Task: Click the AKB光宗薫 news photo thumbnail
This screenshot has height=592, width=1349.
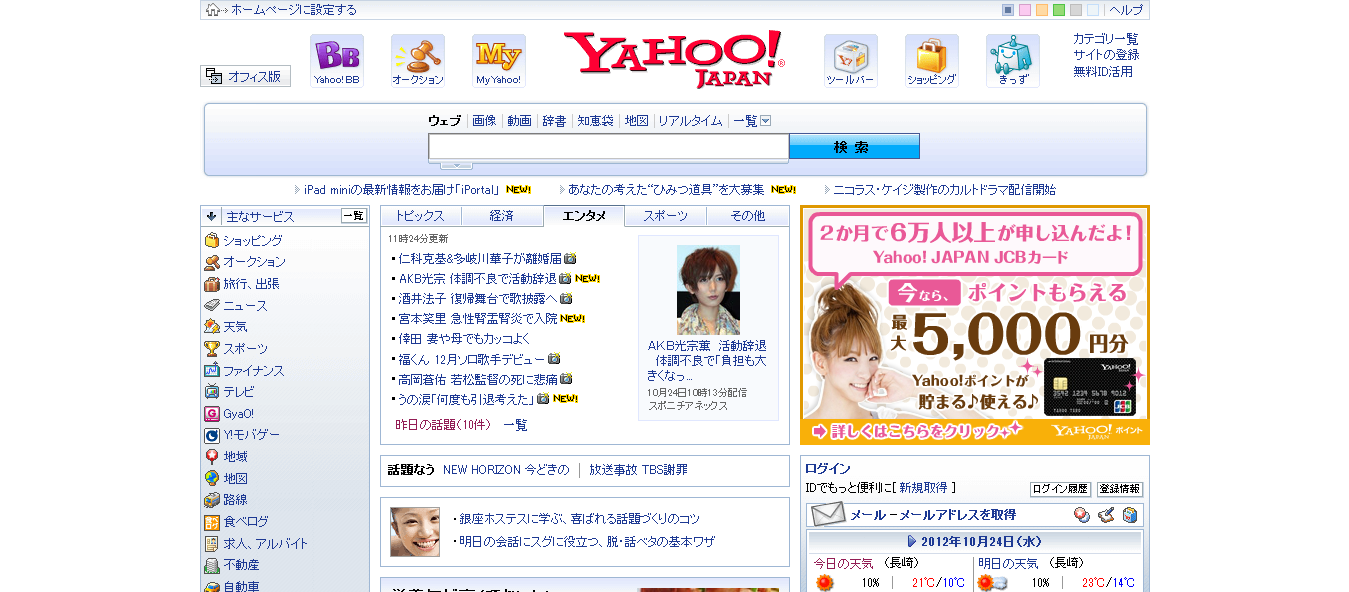Action: pos(708,290)
